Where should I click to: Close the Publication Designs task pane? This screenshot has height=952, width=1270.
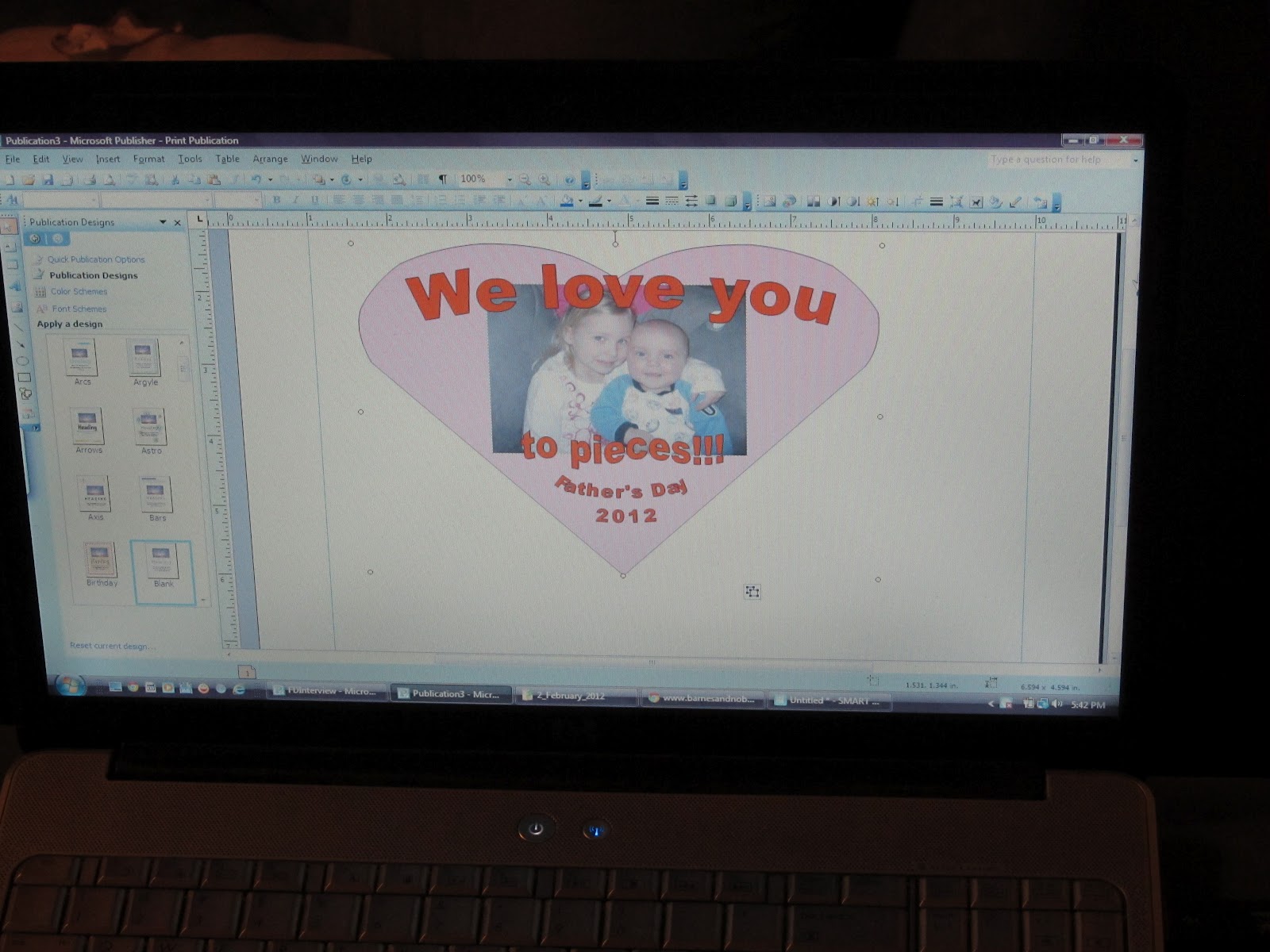click(178, 223)
